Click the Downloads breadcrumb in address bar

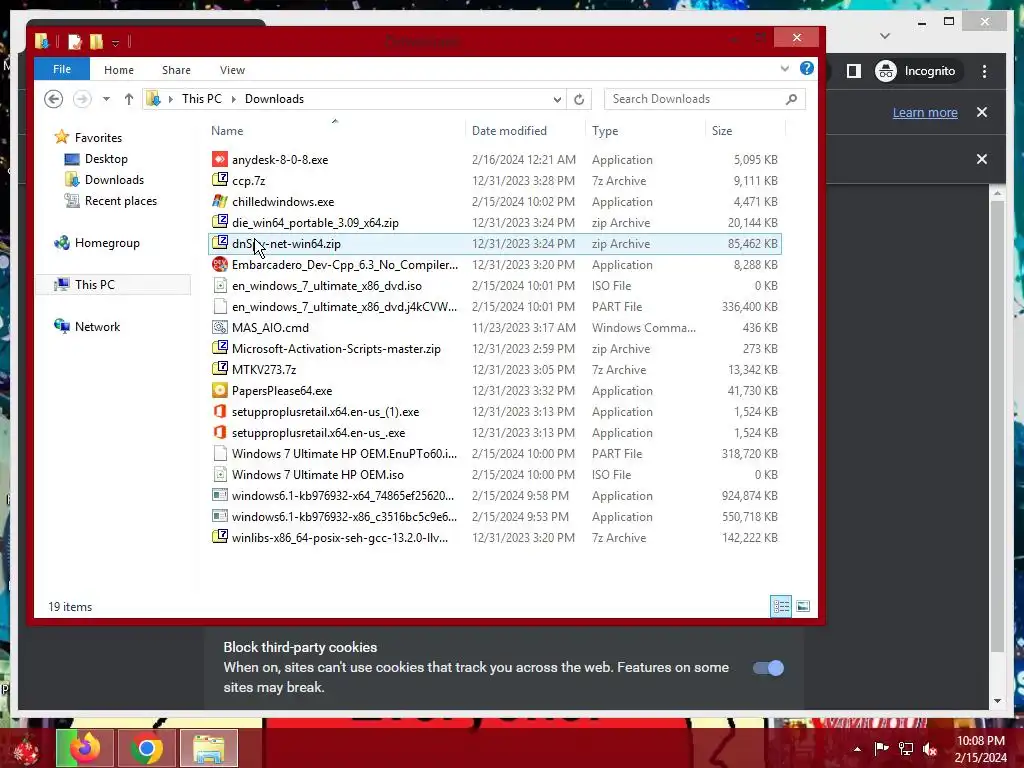(274, 99)
